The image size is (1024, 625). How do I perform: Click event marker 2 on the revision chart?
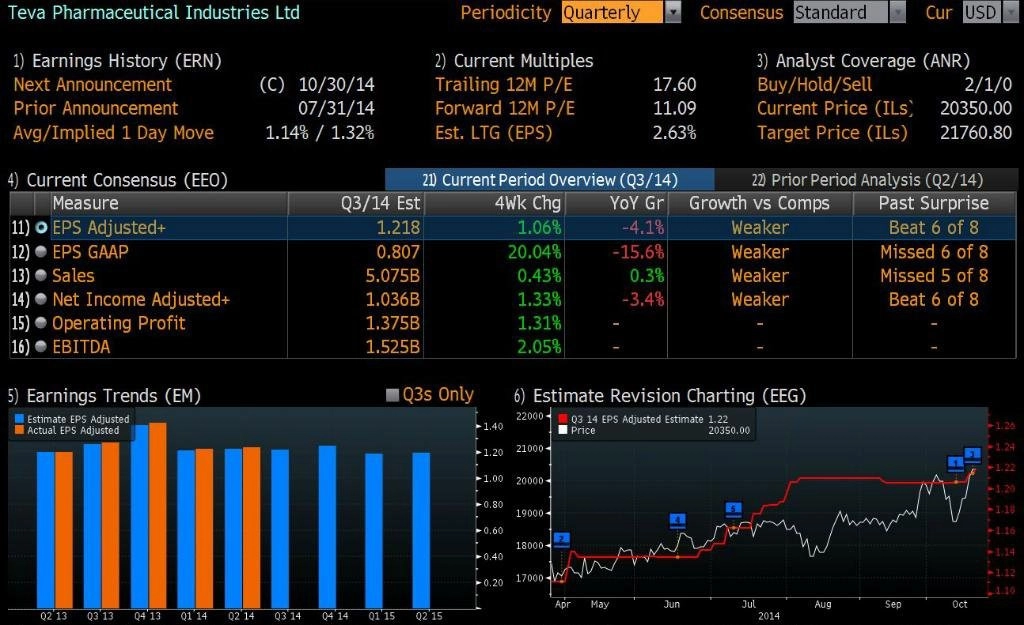point(562,539)
